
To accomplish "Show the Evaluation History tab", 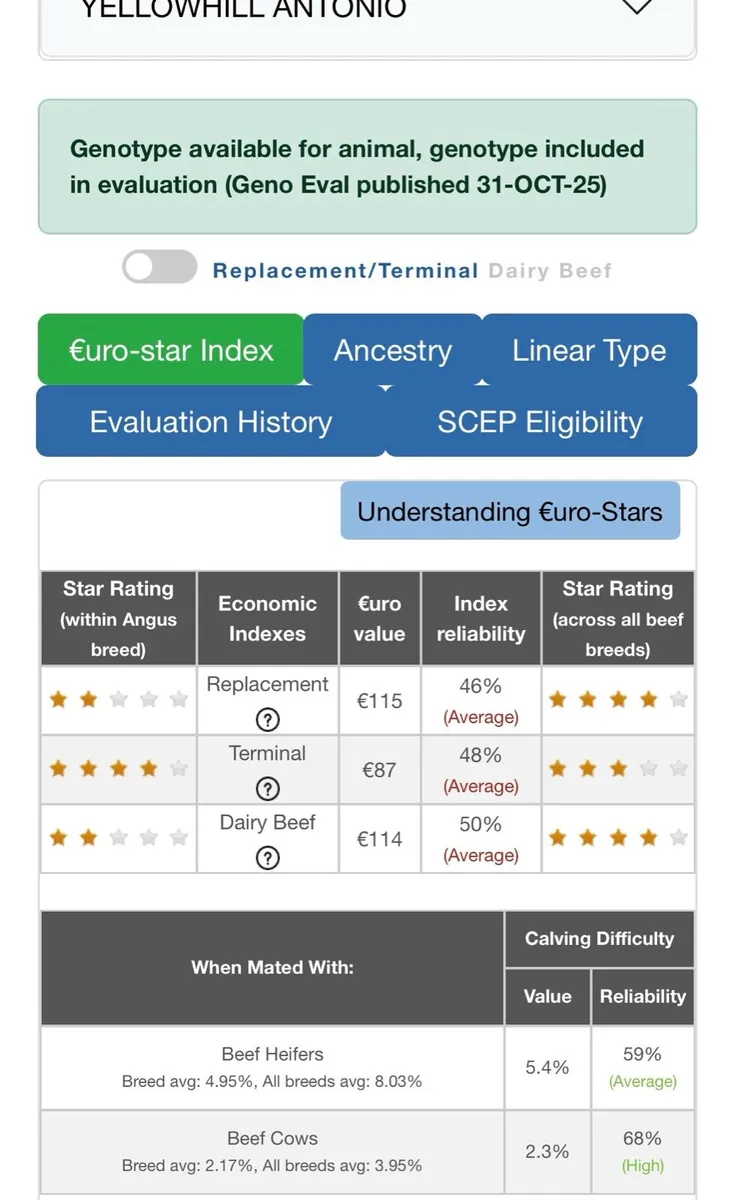I will 210,422.
